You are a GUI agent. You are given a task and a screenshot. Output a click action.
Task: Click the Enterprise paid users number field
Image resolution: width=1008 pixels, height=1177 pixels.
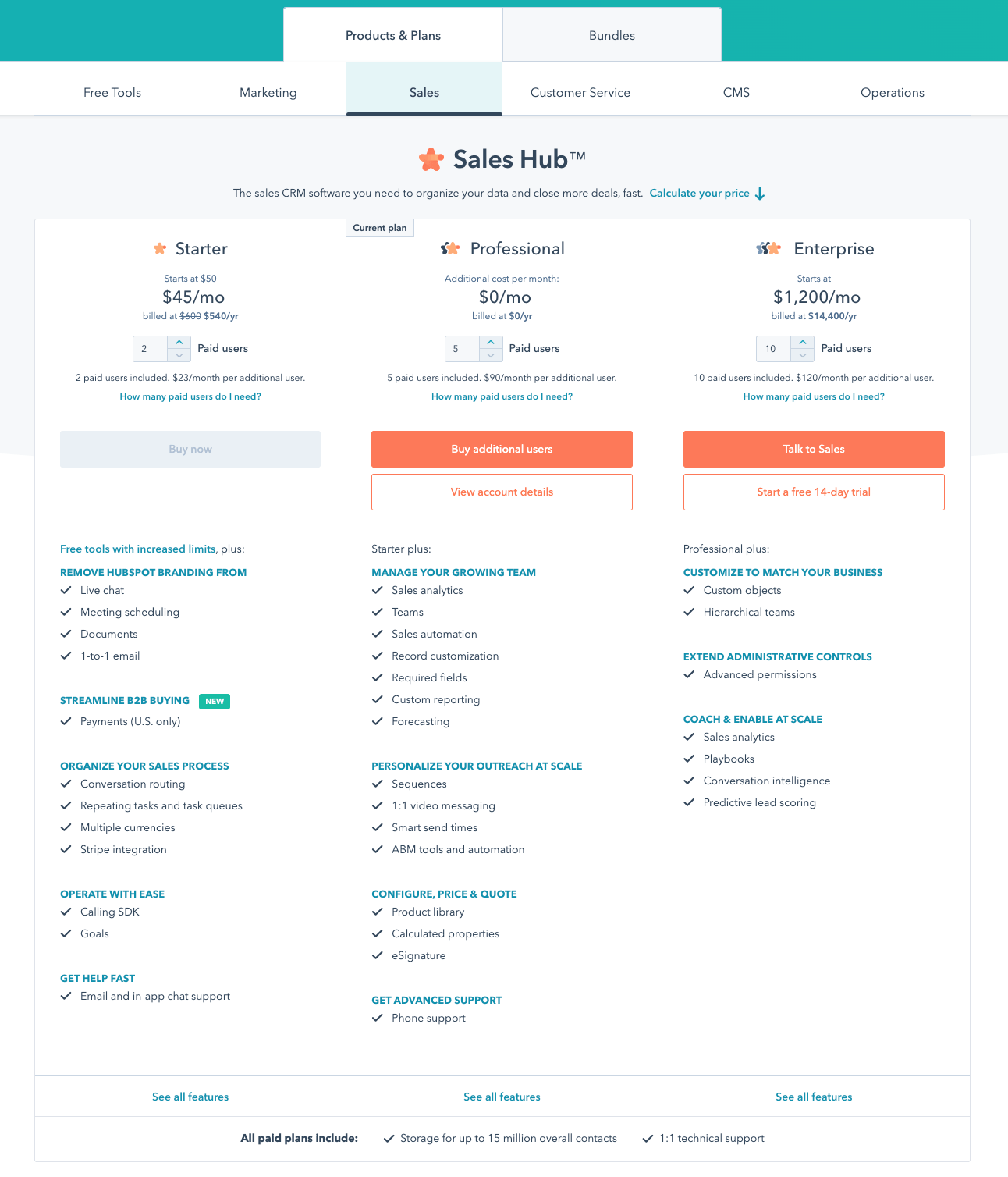(x=773, y=349)
